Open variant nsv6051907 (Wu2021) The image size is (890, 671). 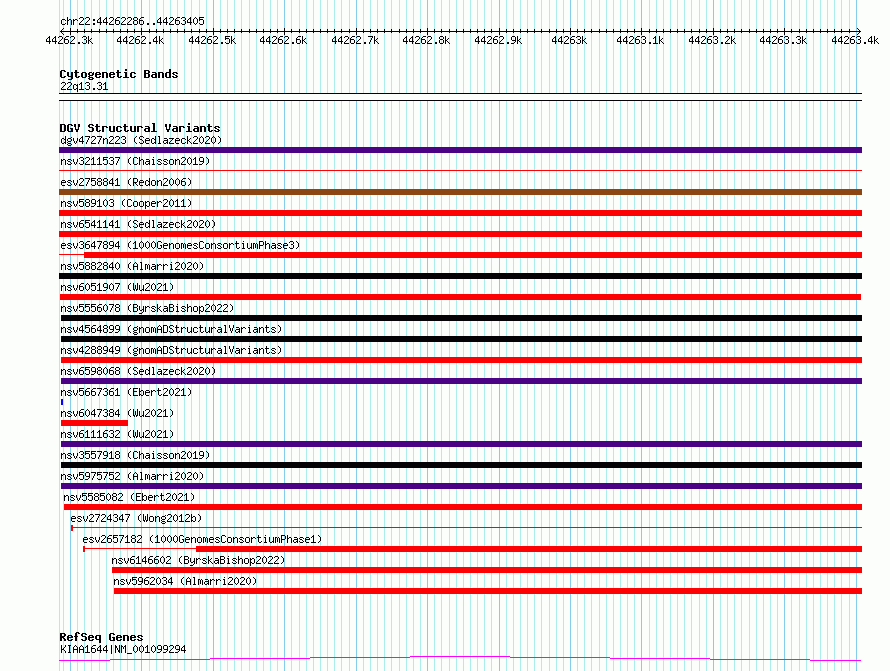coord(117,287)
